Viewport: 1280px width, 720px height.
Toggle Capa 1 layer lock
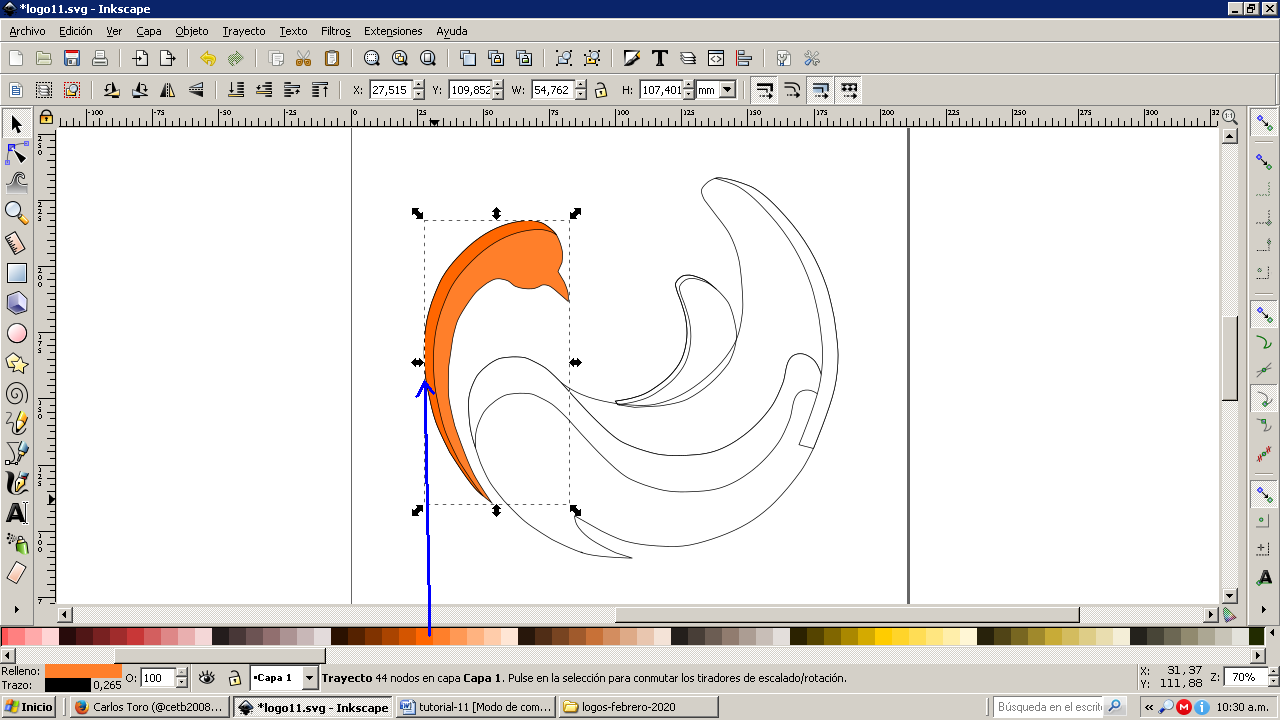pos(234,677)
